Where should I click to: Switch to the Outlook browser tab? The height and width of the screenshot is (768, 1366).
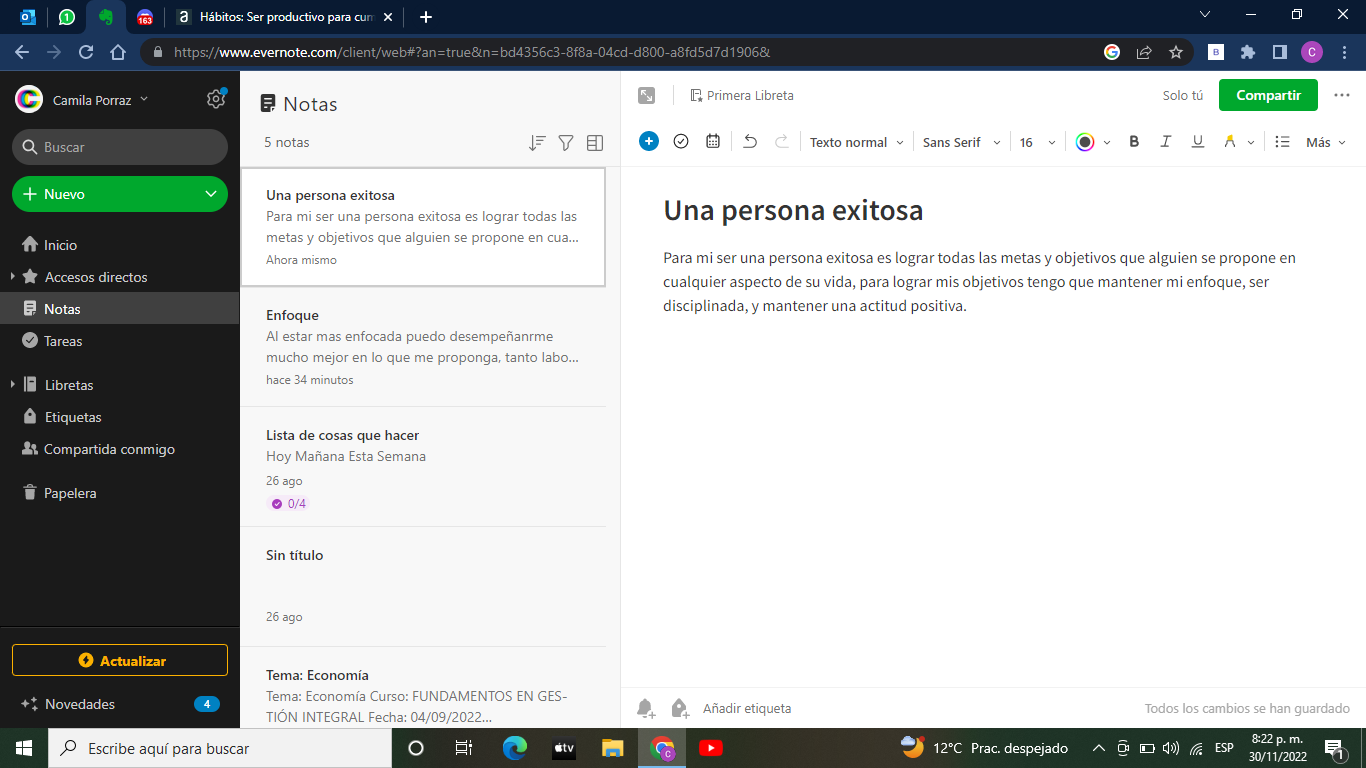27,17
